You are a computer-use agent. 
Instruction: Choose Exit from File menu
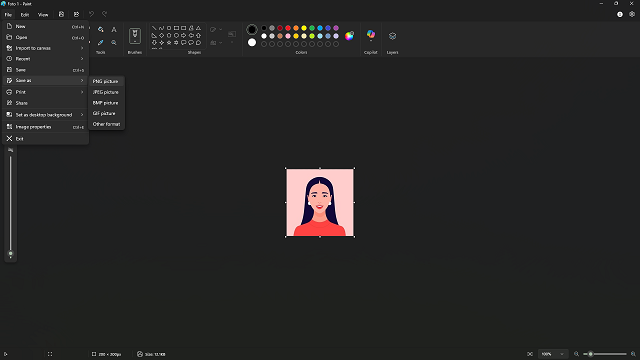point(46,139)
